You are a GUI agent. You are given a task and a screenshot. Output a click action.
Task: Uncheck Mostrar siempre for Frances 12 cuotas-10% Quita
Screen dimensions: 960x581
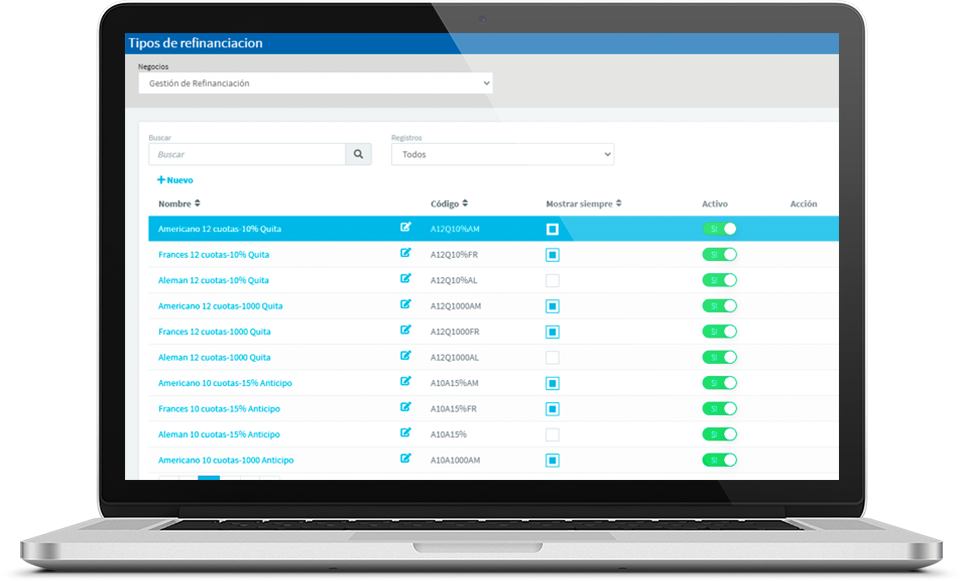pos(552,255)
